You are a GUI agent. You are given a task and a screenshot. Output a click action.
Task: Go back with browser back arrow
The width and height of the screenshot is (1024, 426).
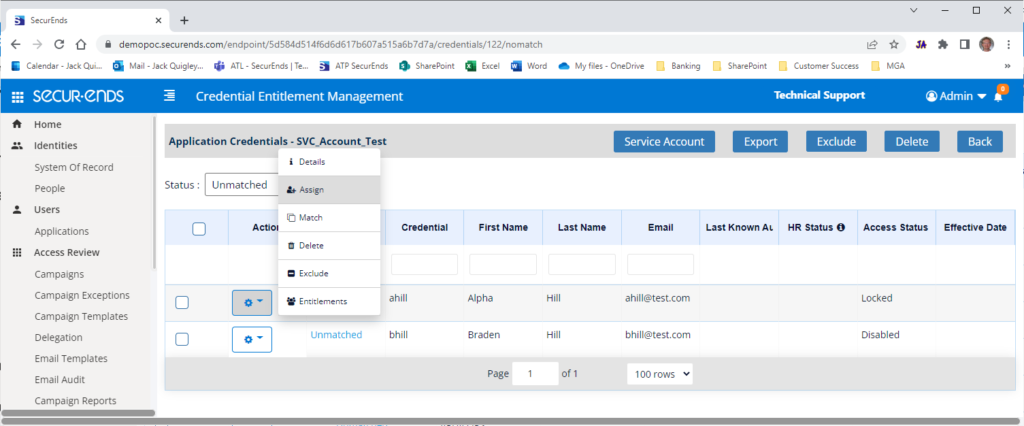16,44
